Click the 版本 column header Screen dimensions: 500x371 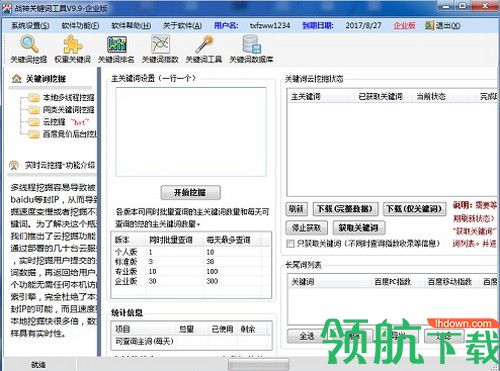point(122,240)
